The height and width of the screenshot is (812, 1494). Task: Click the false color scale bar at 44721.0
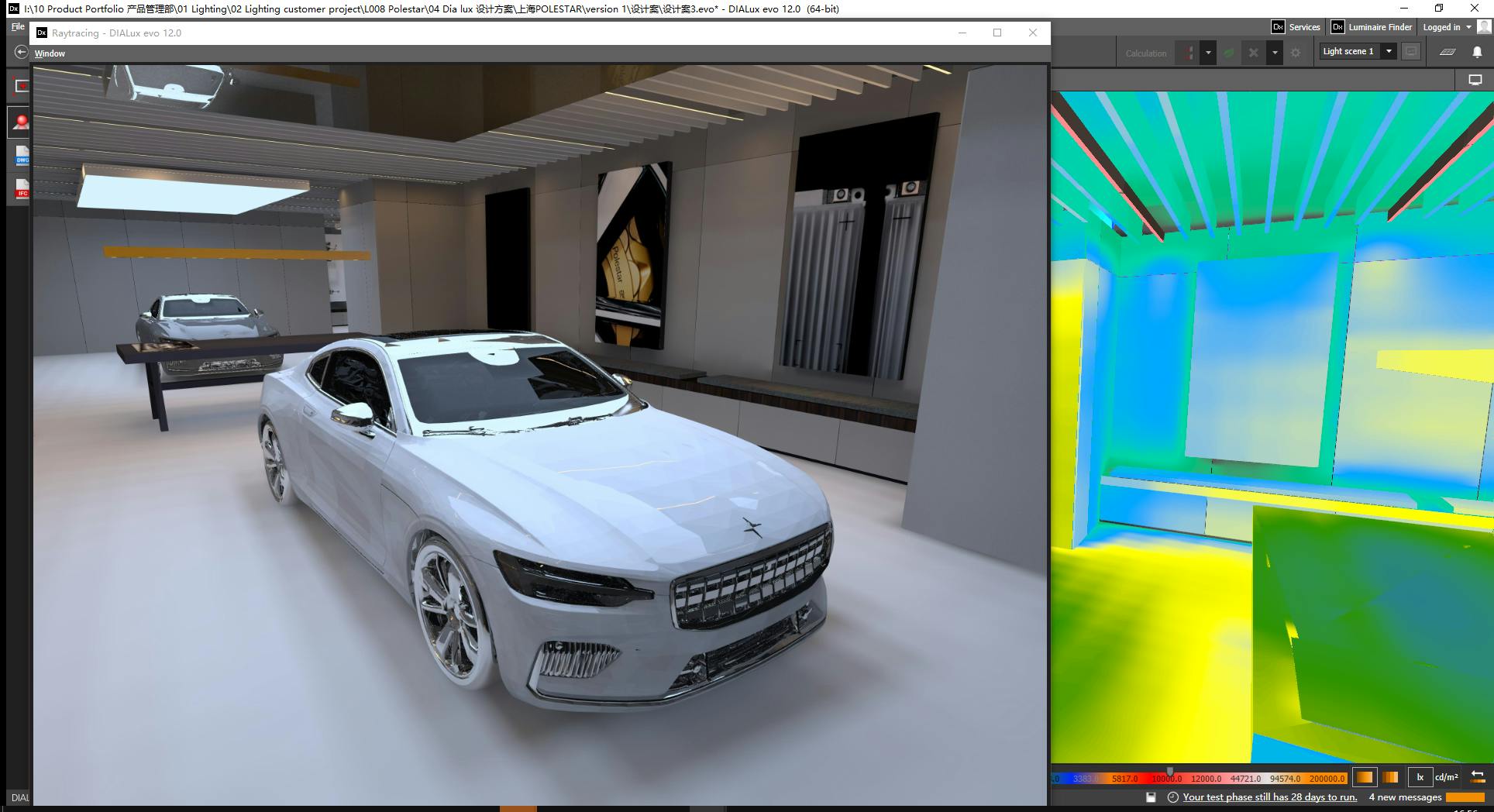point(1245,779)
